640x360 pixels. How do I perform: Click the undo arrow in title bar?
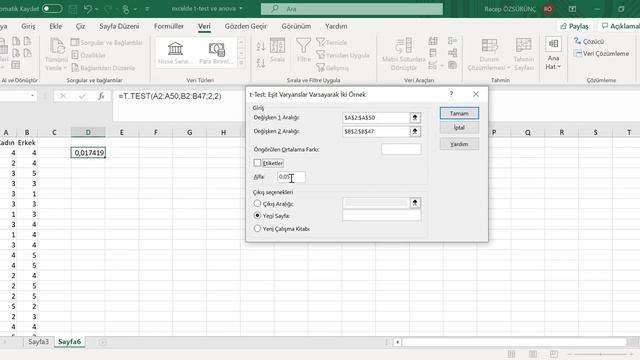click(88, 9)
